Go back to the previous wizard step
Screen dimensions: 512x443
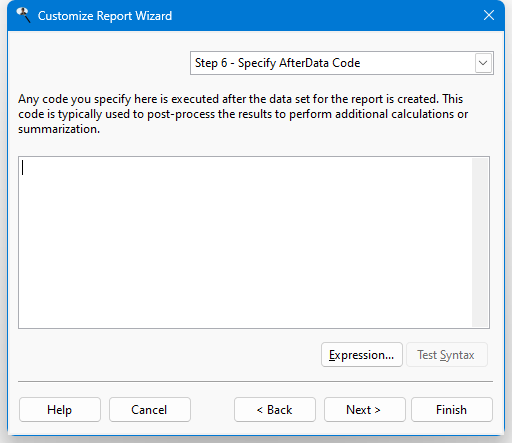(x=275, y=409)
